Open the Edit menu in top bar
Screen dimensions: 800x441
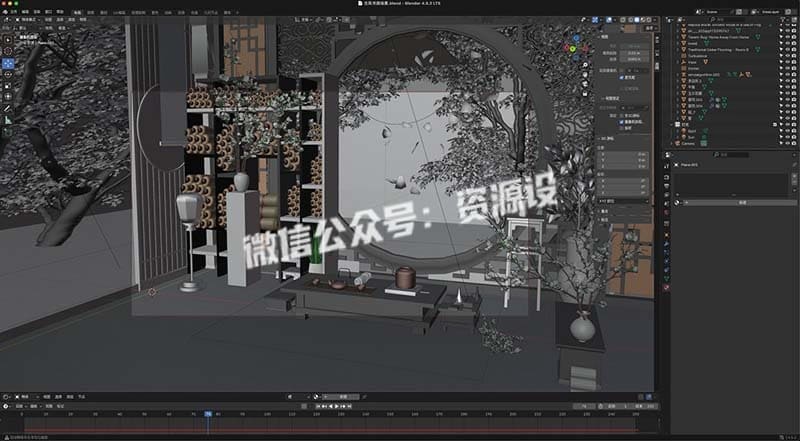click(x=25, y=12)
